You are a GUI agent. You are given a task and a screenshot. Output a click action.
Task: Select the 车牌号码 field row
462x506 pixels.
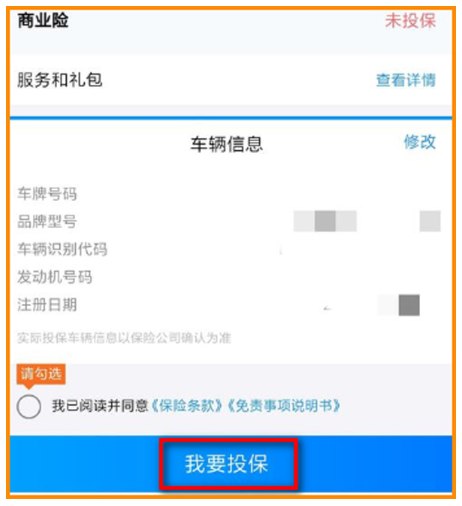(x=231, y=194)
